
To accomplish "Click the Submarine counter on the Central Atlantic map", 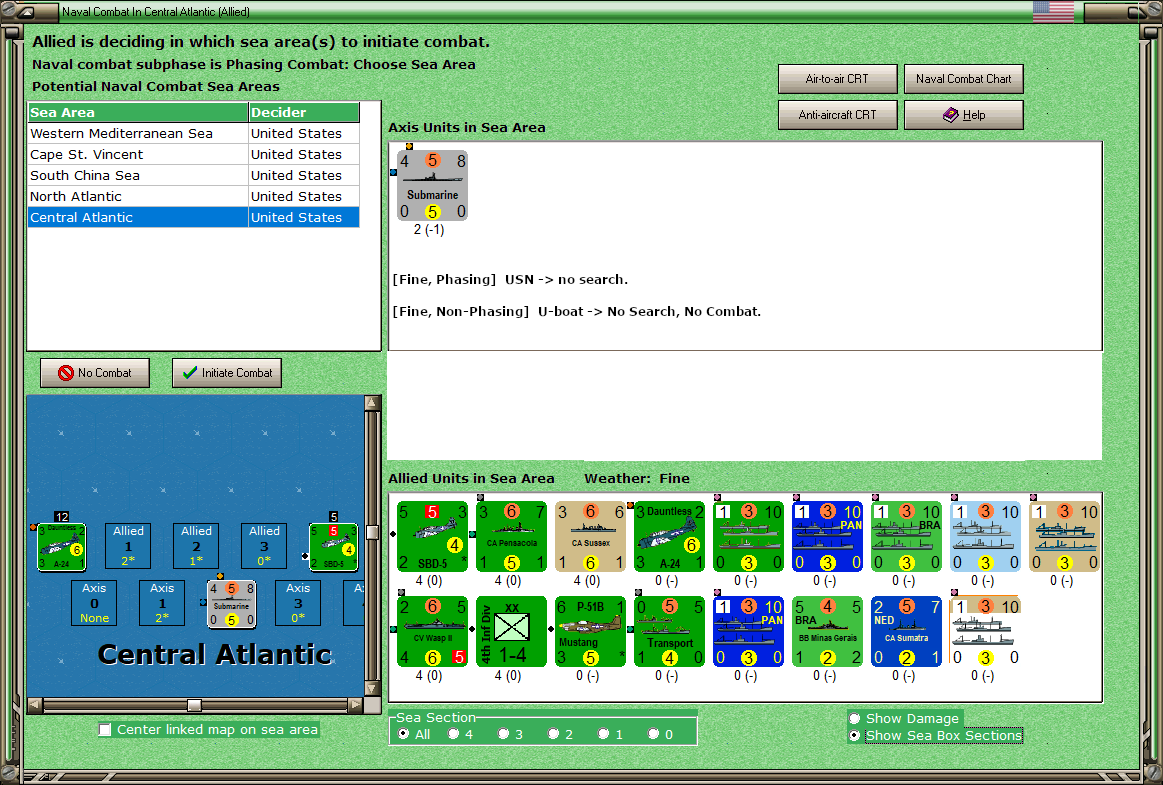I will tap(231, 603).
